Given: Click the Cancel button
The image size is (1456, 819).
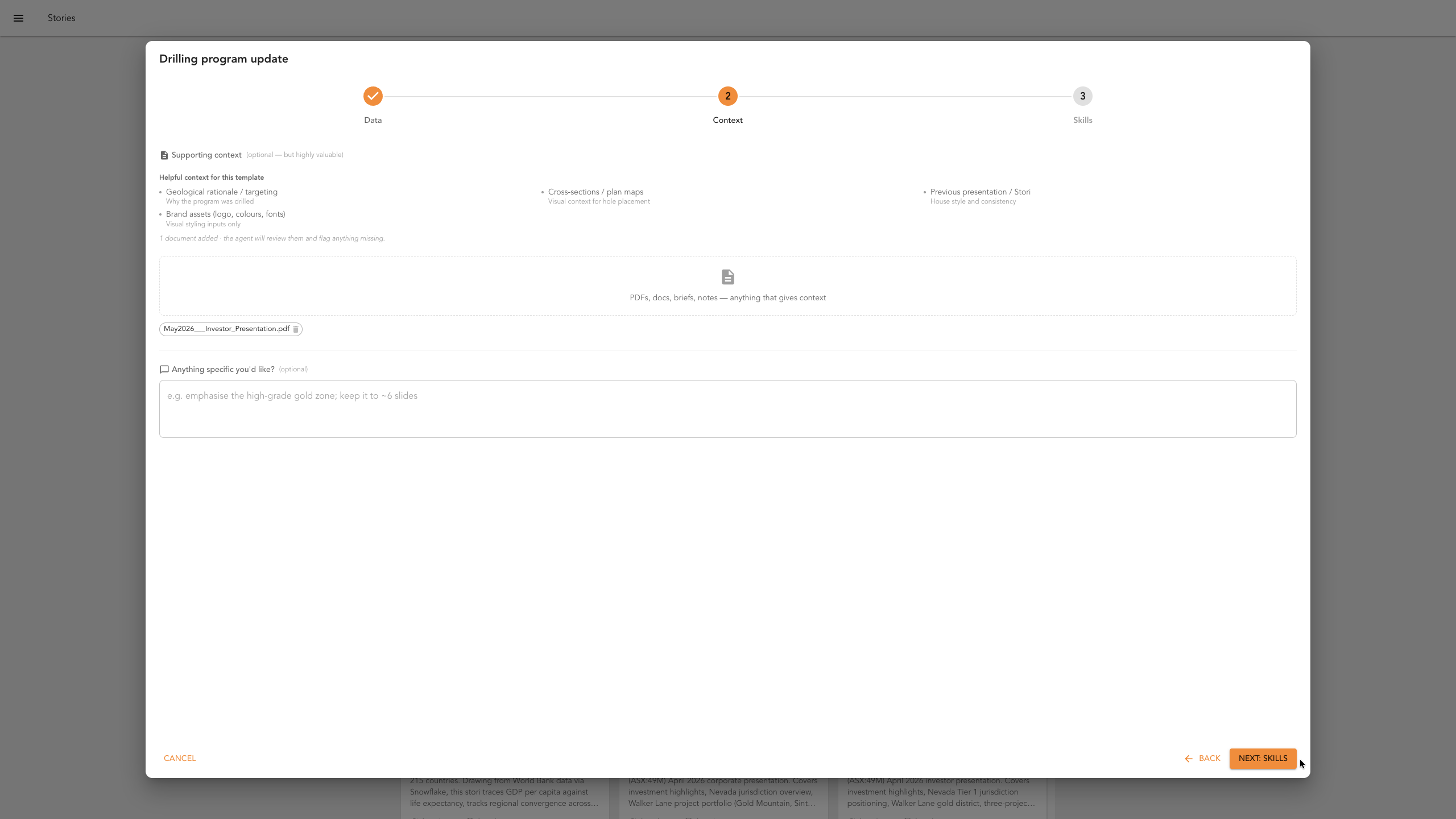Looking at the screenshot, I should 180,758.
